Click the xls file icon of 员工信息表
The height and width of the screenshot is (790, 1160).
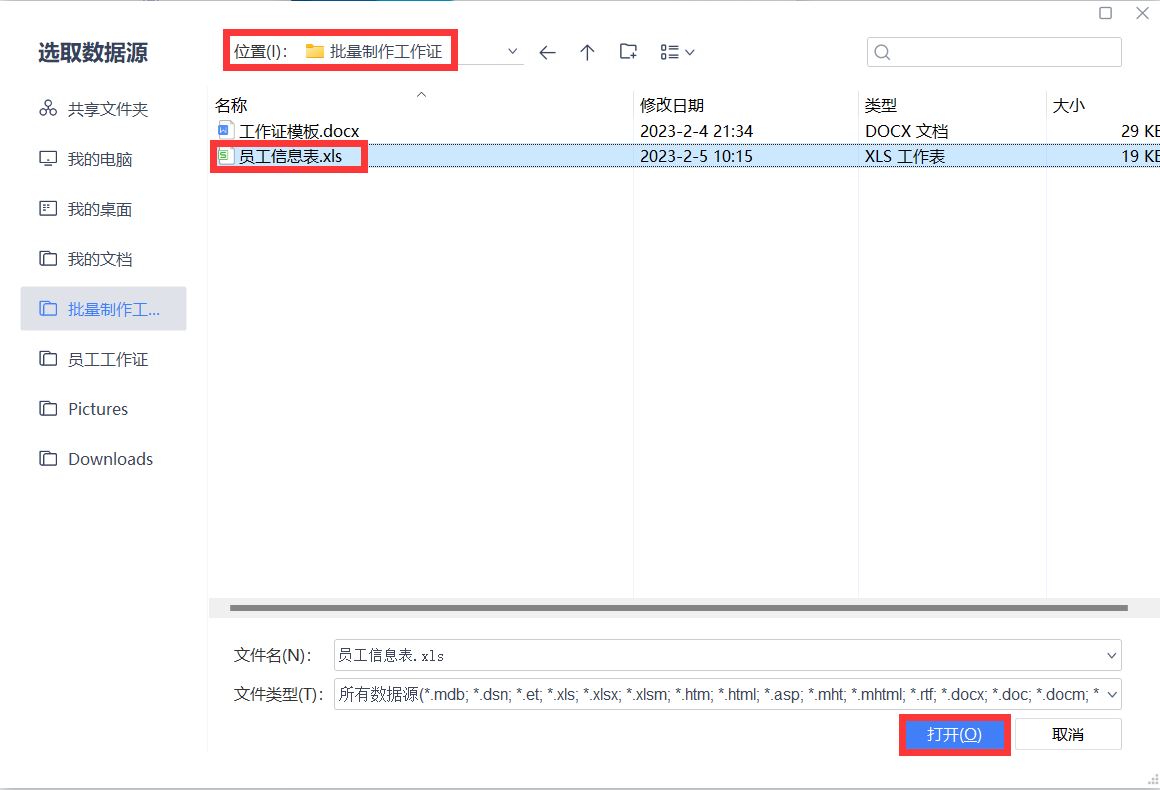226,156
